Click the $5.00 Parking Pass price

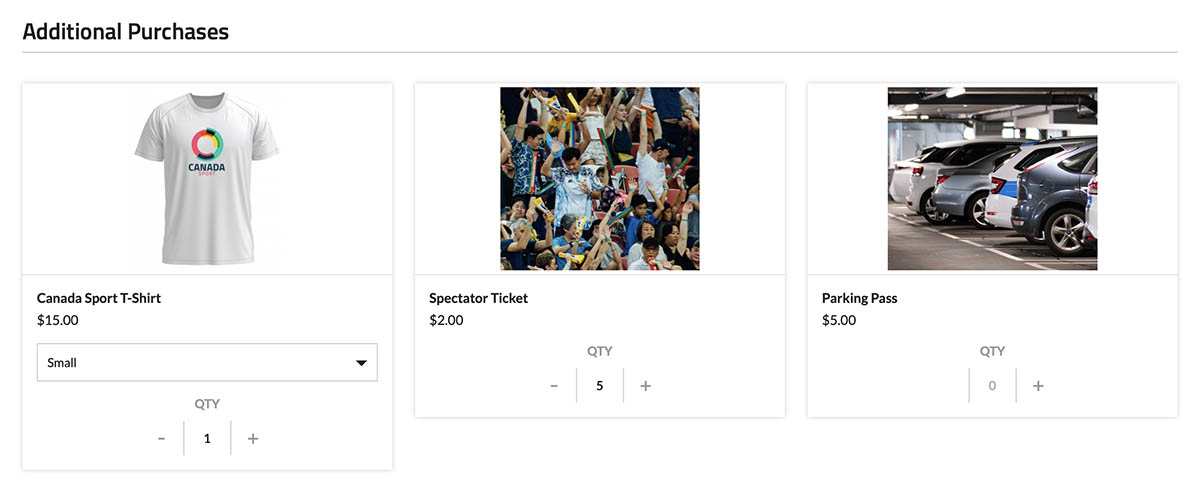pyautogui.click(x=839, y=321)
